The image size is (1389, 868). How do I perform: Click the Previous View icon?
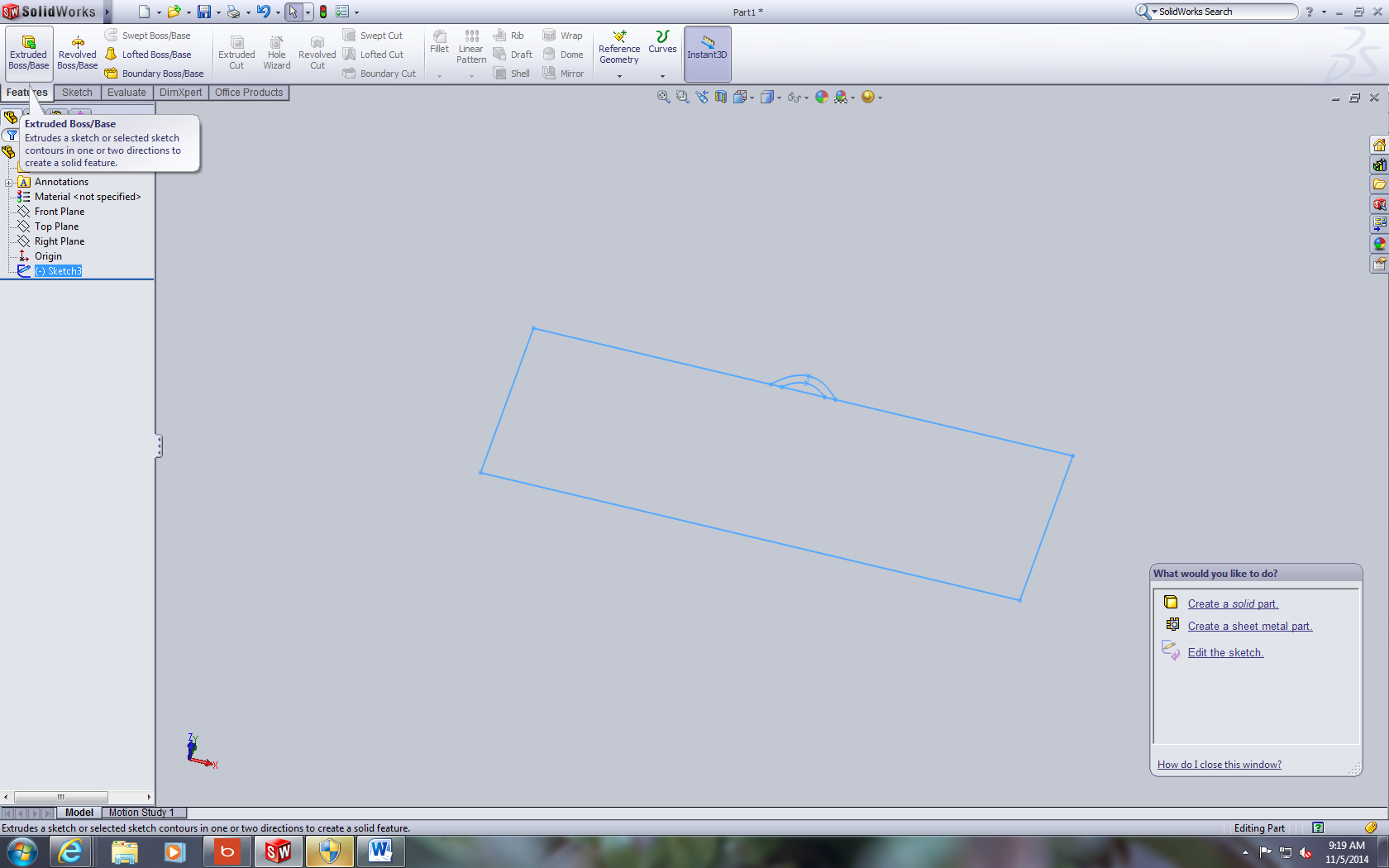pos(702,97)
